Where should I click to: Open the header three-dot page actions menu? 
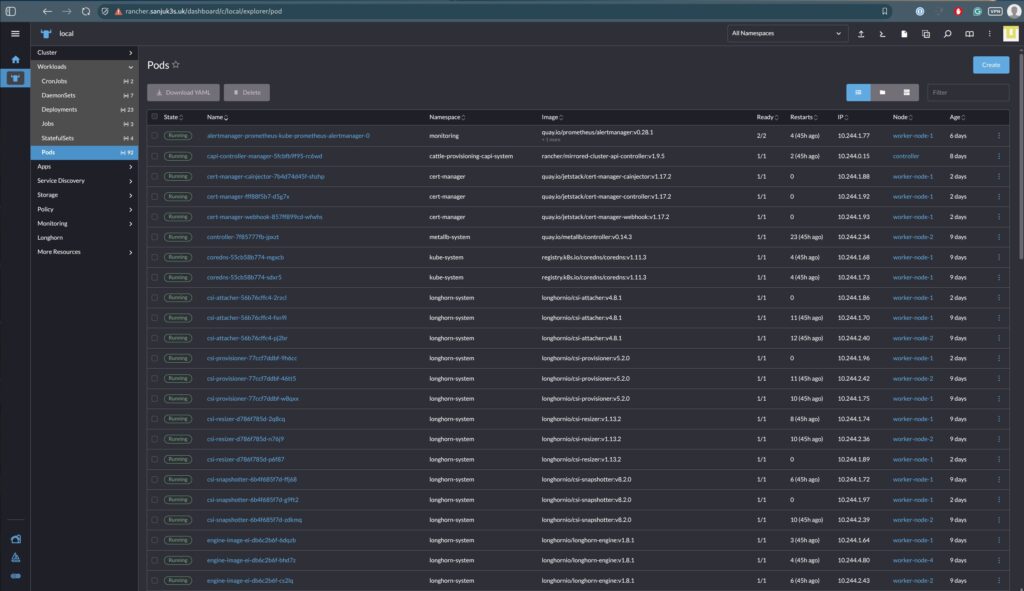coord(989,33)
